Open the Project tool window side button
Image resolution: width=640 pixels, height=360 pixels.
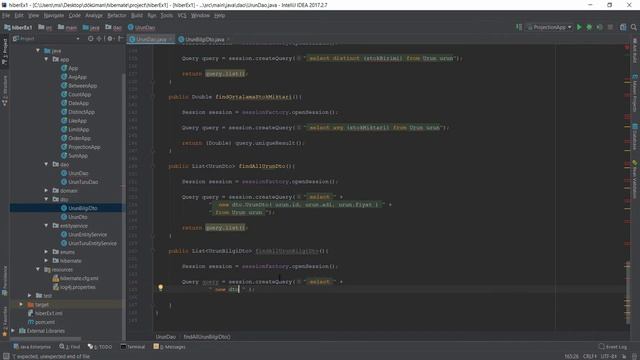tap(4, 51)
